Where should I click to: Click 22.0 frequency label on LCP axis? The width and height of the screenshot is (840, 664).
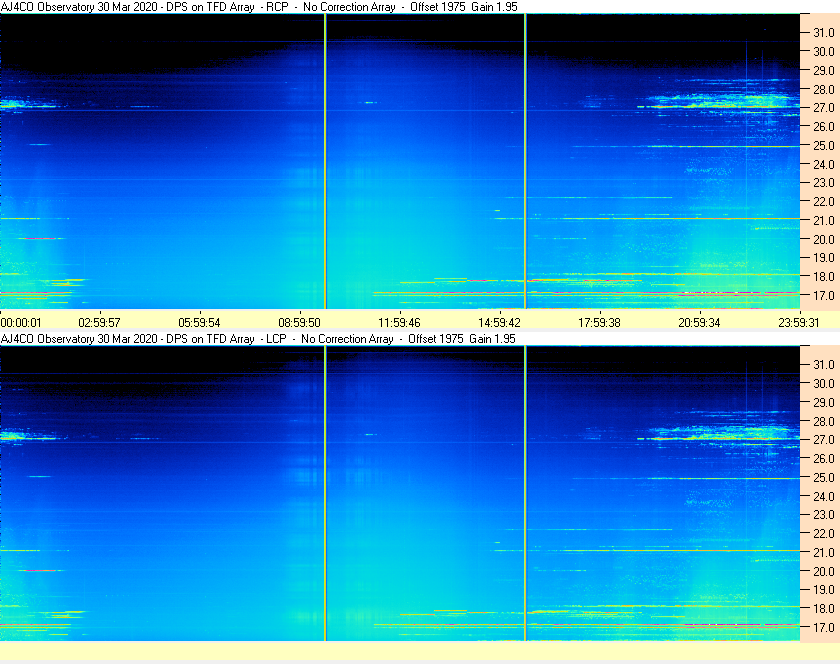click(824, 533)
